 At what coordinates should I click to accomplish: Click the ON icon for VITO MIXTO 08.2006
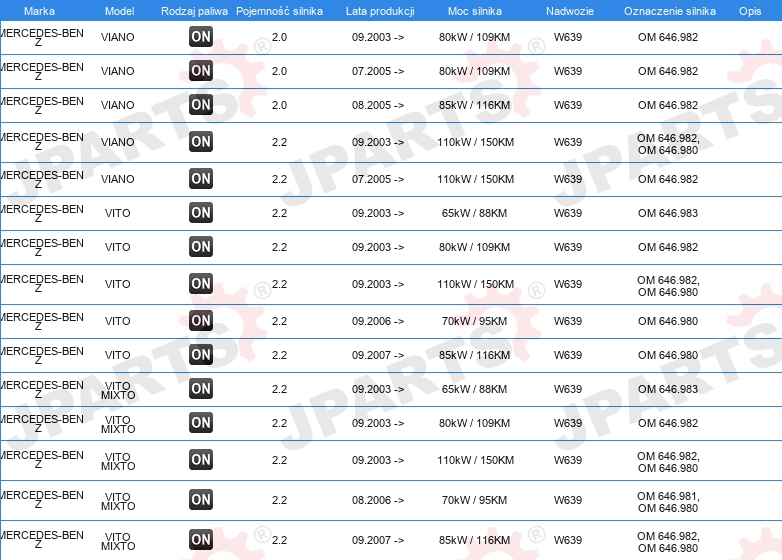[201, 500]
